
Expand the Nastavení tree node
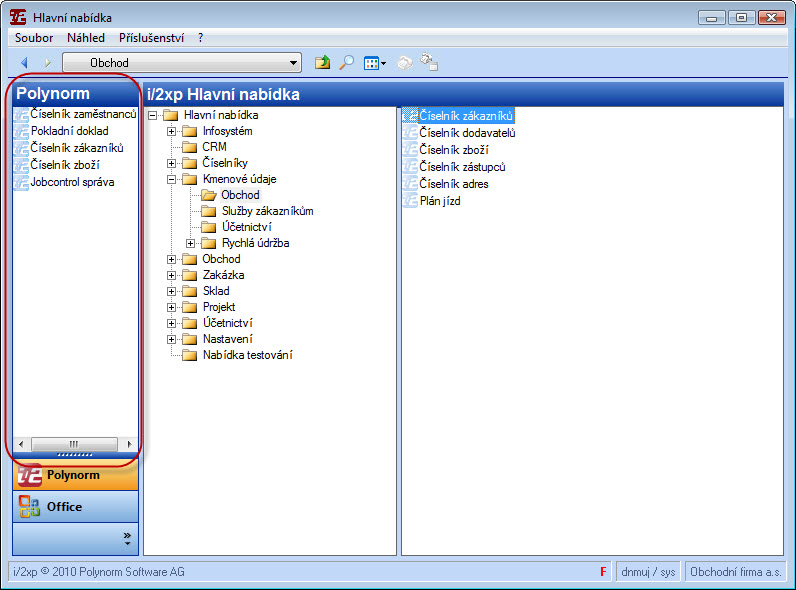tap(172, 340)
